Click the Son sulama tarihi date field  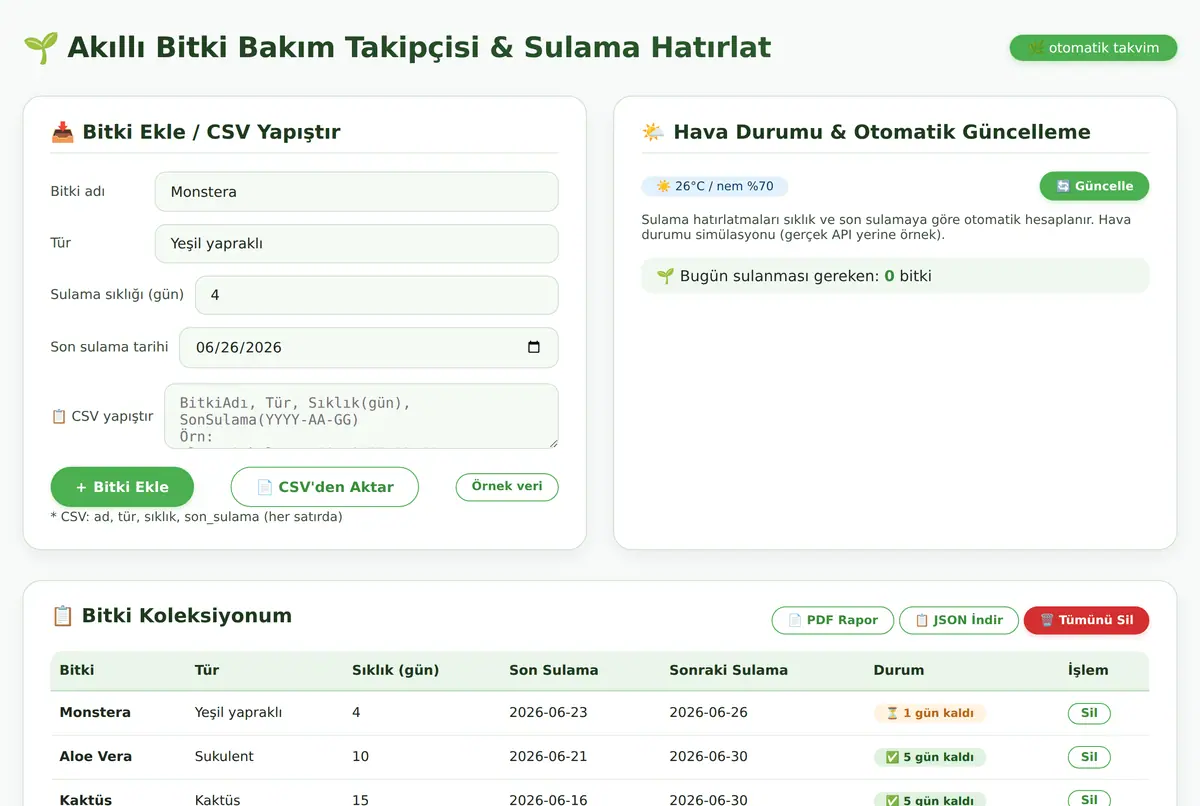[x=368, y=347]
